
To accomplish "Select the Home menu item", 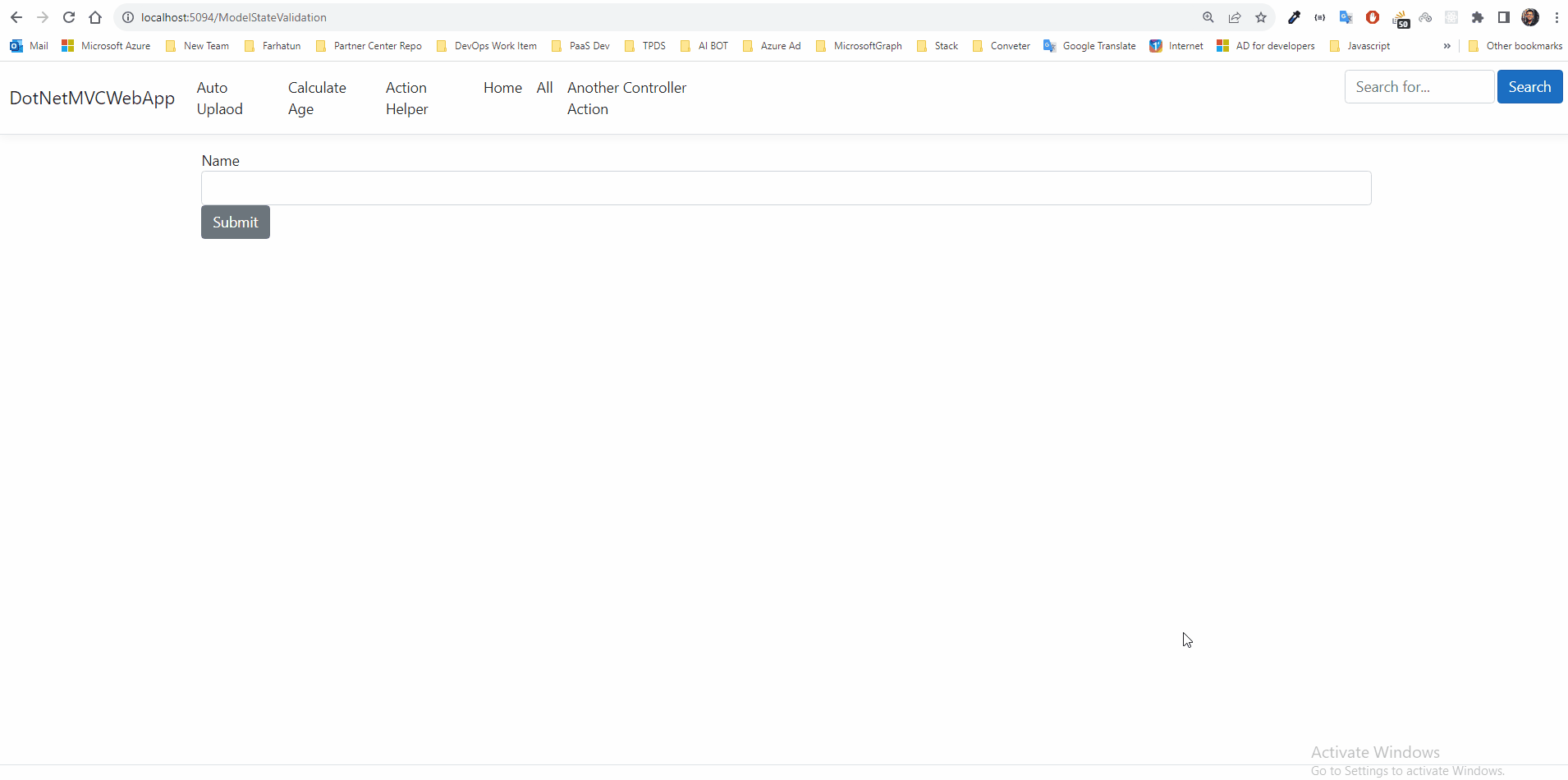I will click(x=502, y=87).
